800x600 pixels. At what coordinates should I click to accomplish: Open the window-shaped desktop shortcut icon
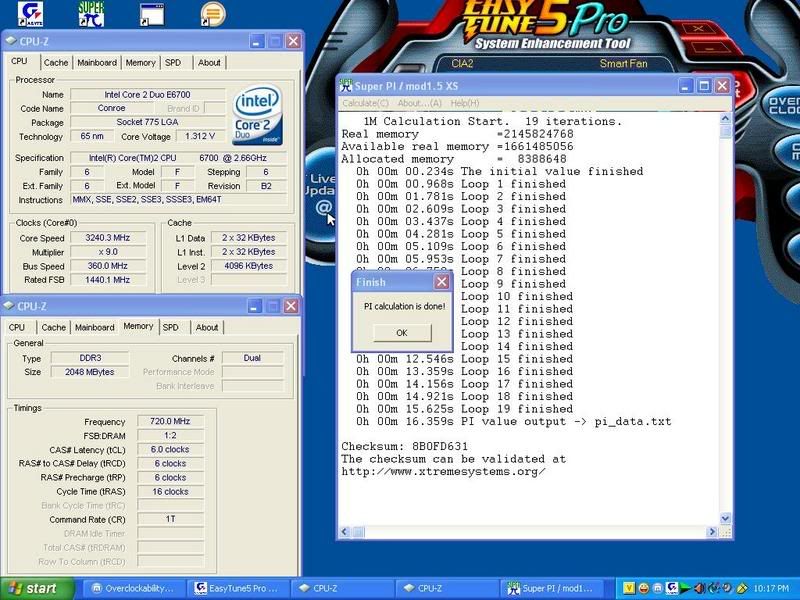[x=152, y=14]
